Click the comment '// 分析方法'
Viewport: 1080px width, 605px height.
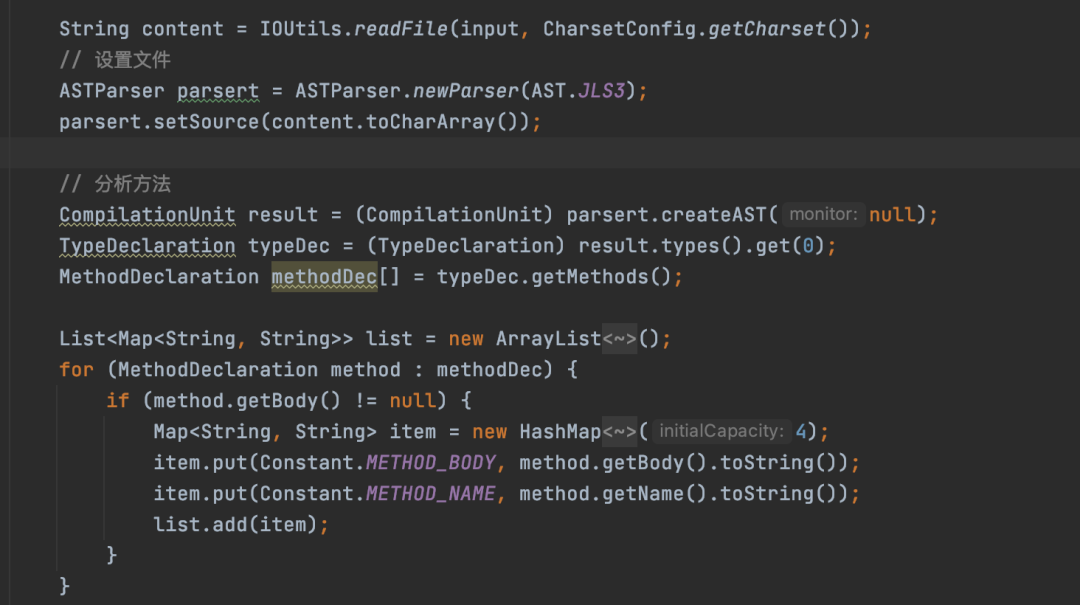pos(115,184)
